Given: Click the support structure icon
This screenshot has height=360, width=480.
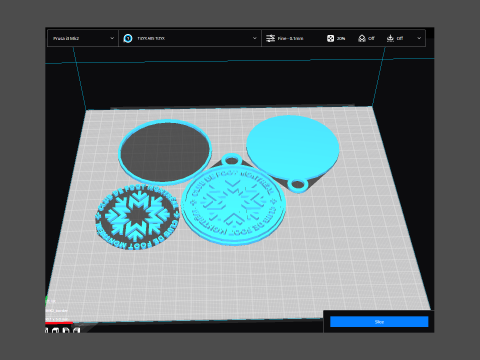Looking at the screenshot, I should tap(362, 38).
